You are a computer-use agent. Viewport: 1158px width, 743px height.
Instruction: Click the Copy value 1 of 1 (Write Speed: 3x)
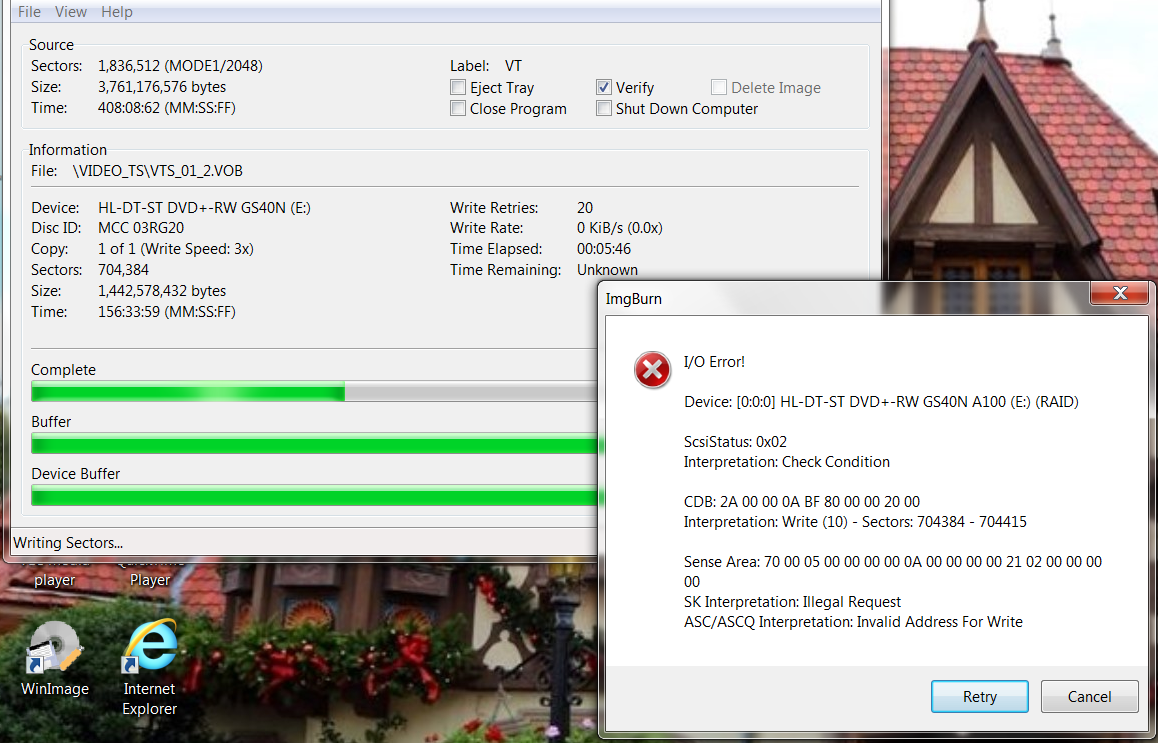pyautogui.click(x=176, y=249)
